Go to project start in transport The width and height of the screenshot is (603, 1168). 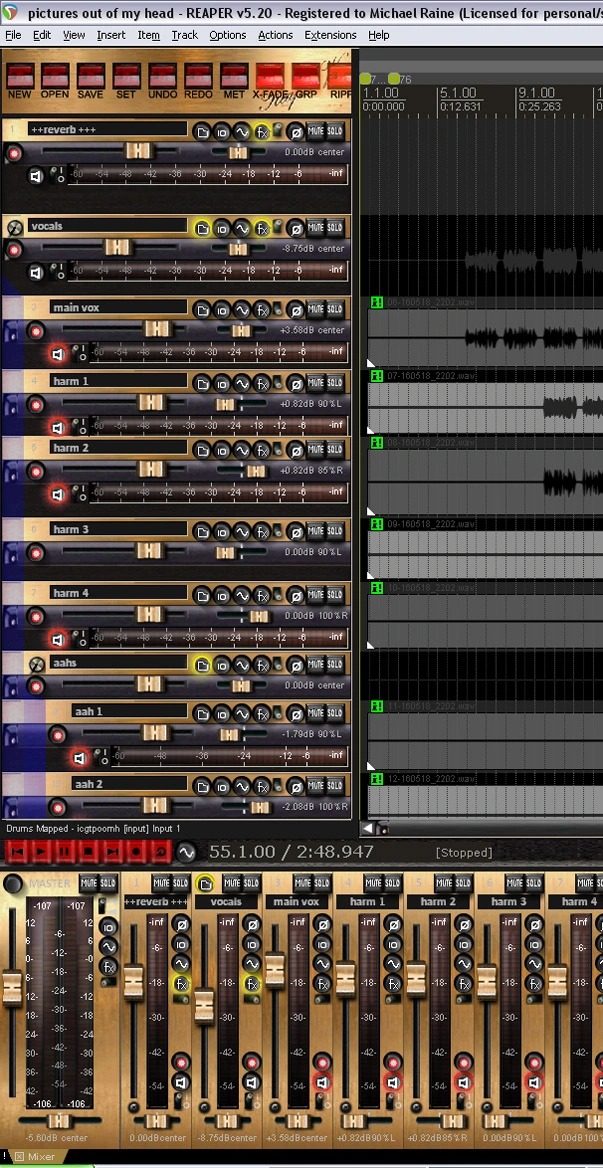(17, 851)
